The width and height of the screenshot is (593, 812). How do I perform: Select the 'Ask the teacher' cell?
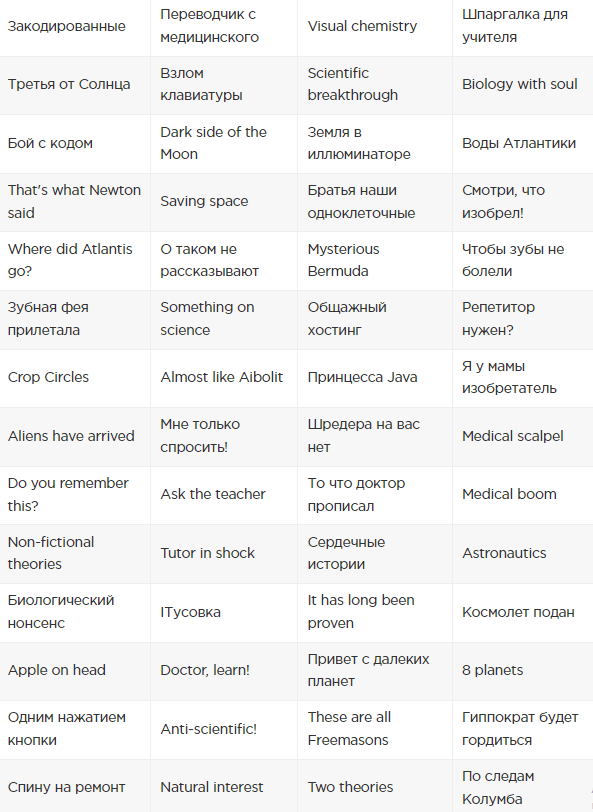[x=224, y=495]
